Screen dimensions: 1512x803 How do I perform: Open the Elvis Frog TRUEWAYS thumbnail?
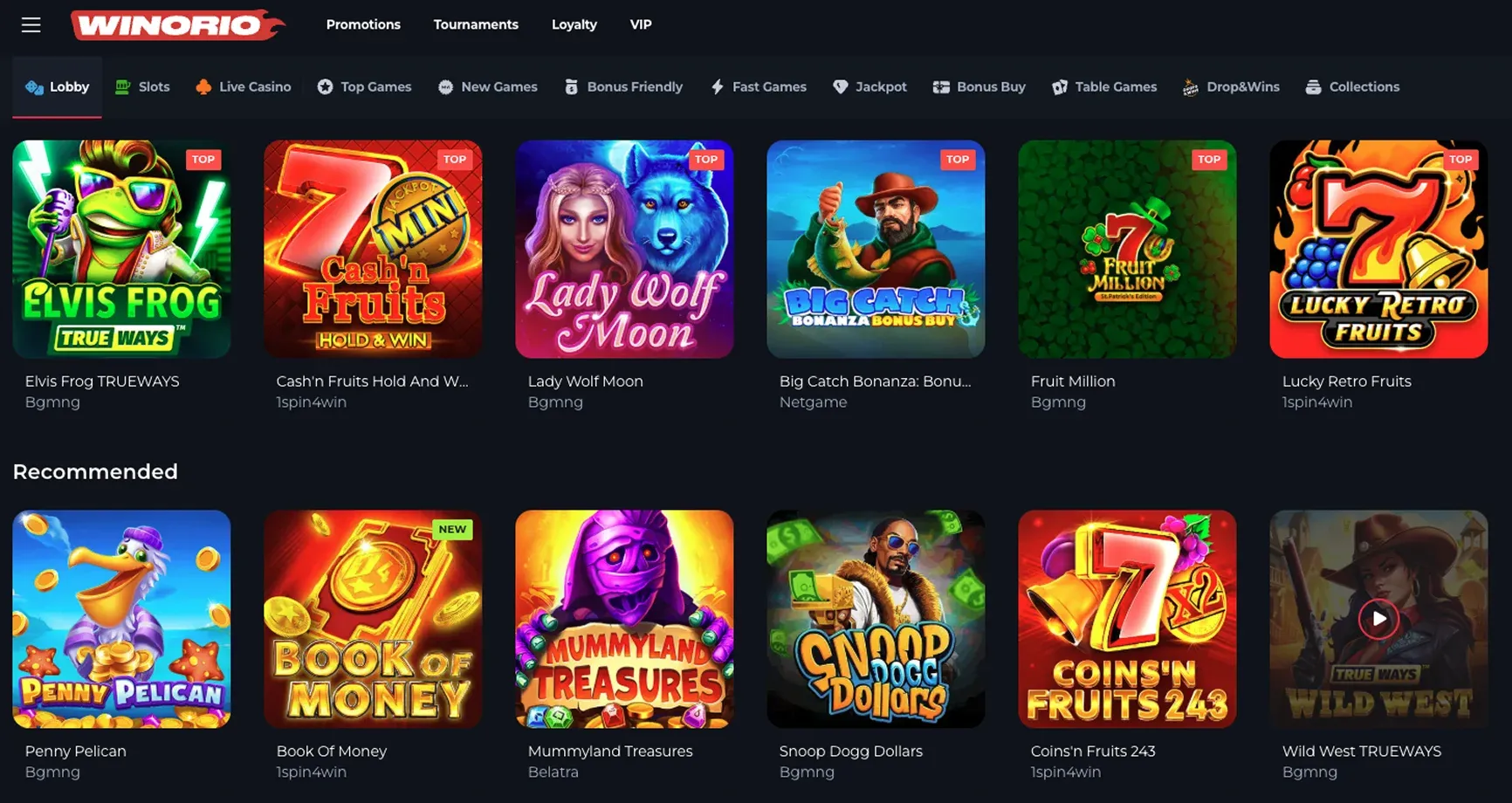pos(121,249)
